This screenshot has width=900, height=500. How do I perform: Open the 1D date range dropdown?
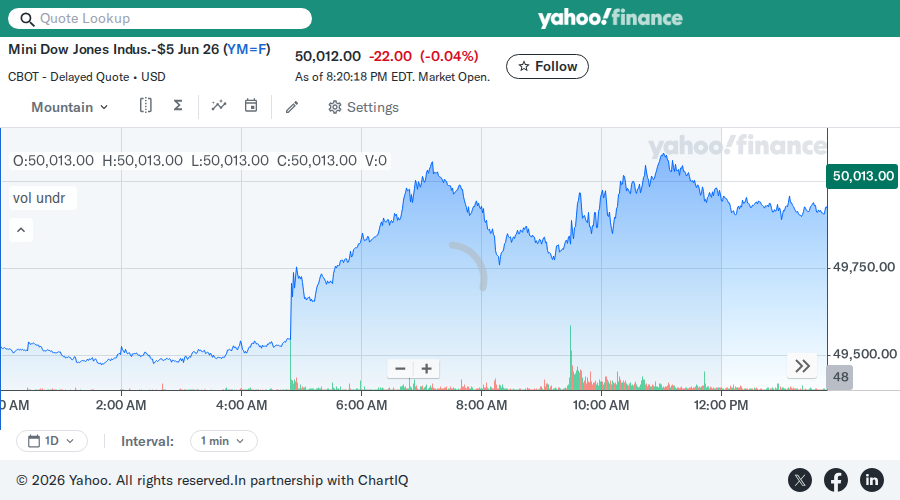(x=52, y=441)
